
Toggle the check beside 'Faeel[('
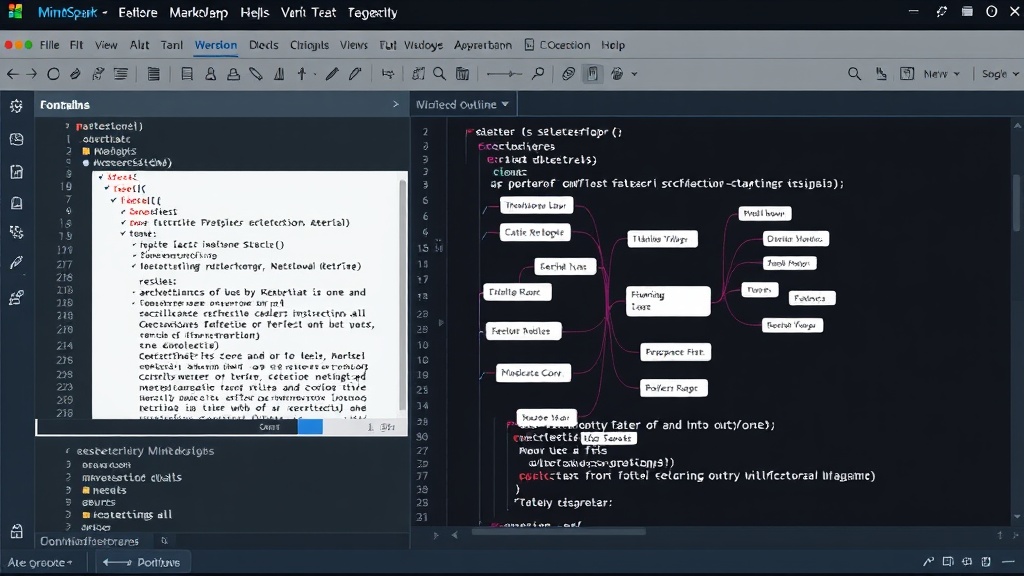pyautogui.click(x=114, y=200)
